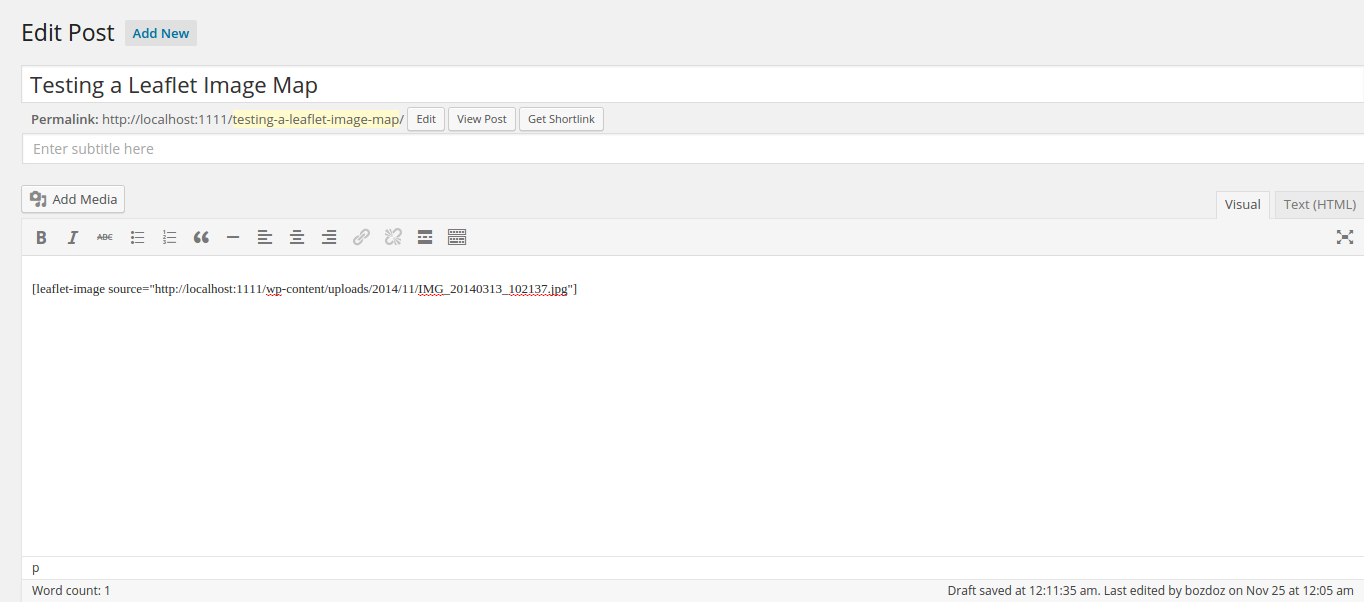The image size is (1364, 602).
Task: Open the View Post button
Action: click(482, 119)
